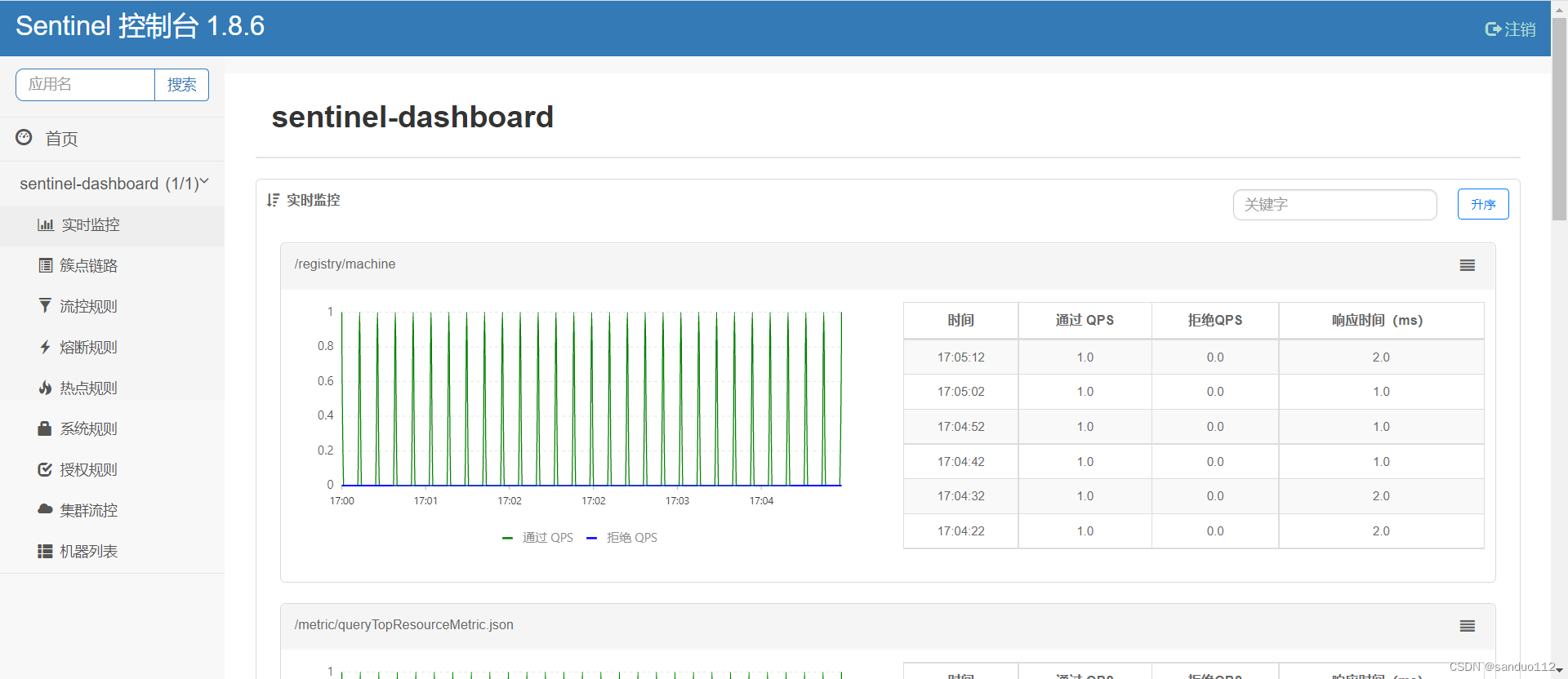The image size is (1568, 679).
Task: Click the system rules (系统规则) lock icon
Action: click(x=45, y=428)
